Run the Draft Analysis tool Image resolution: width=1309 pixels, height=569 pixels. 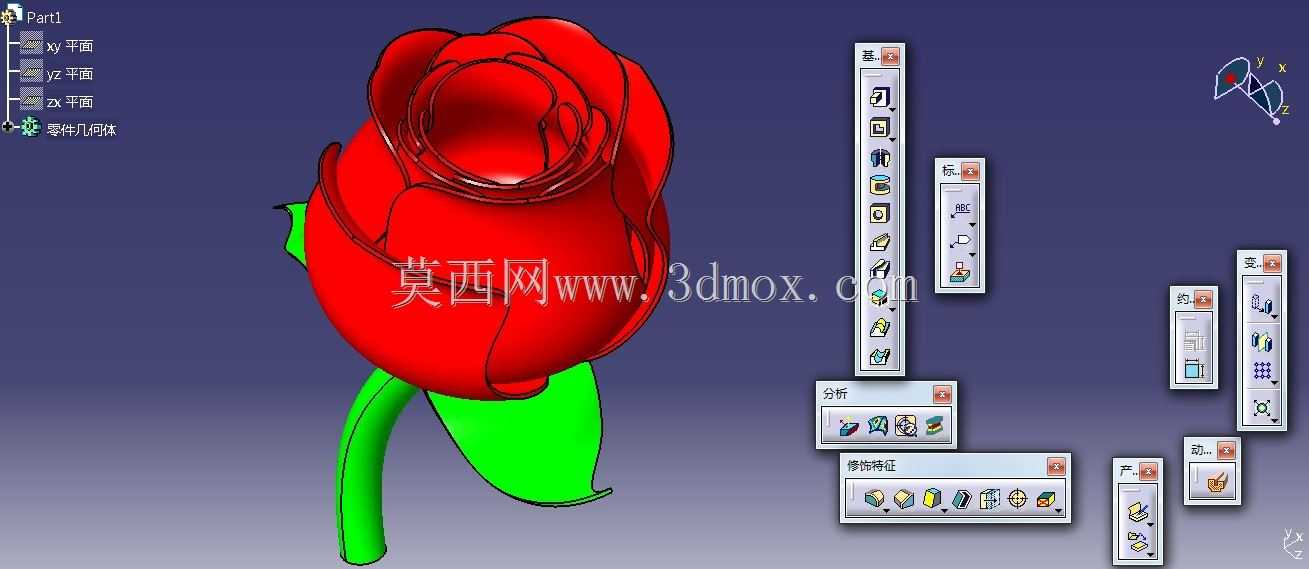tap(849, 426)
